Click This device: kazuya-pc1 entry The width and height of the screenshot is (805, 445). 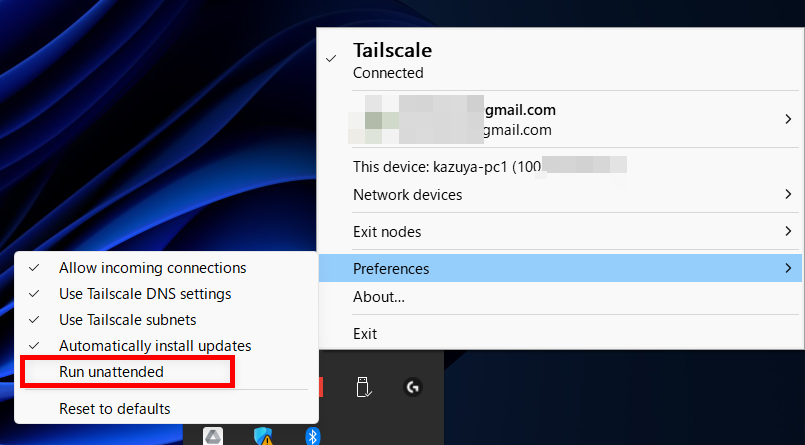coord(560,167)
